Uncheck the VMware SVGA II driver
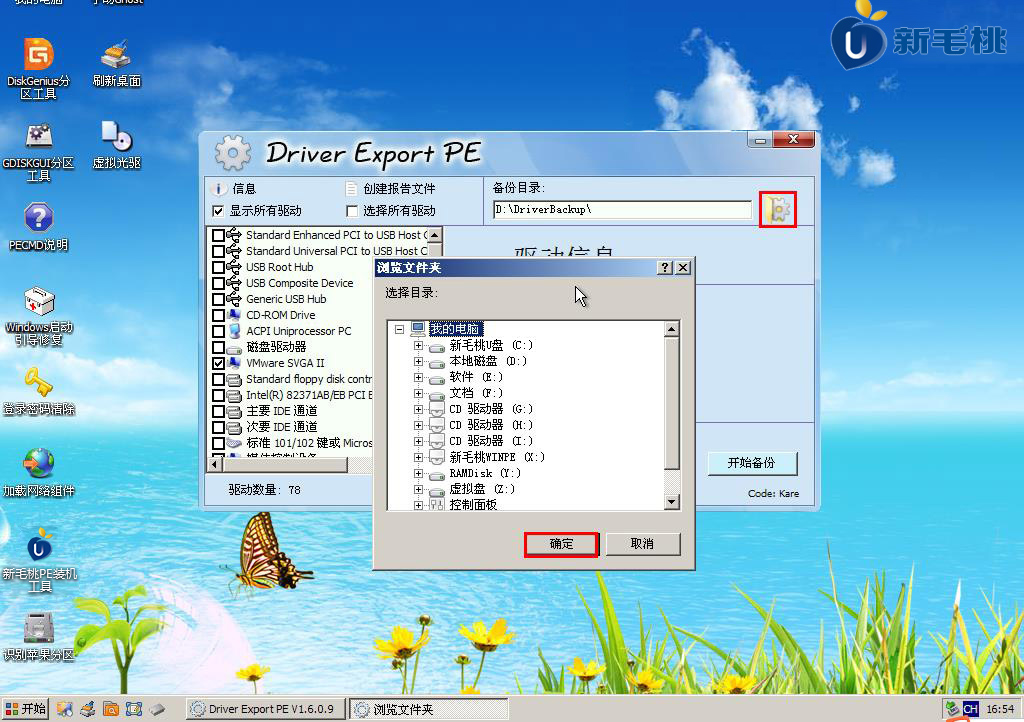Viewport: 1024px width, 722px height. [218, 363]
